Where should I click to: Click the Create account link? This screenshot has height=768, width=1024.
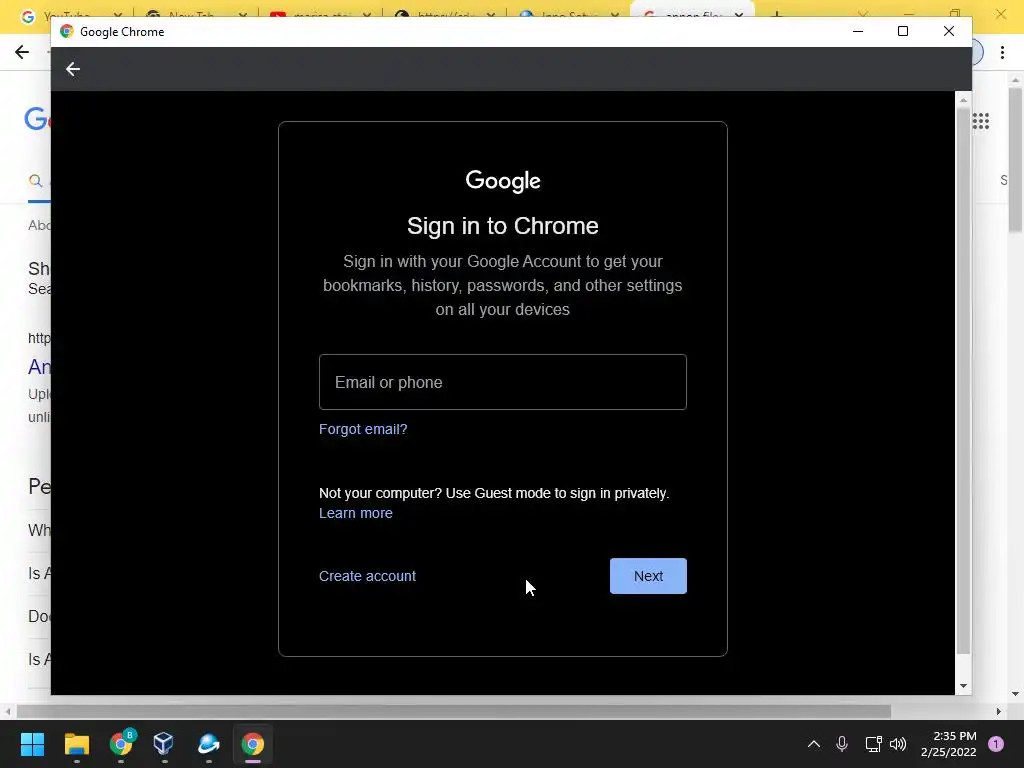[367, 576]
